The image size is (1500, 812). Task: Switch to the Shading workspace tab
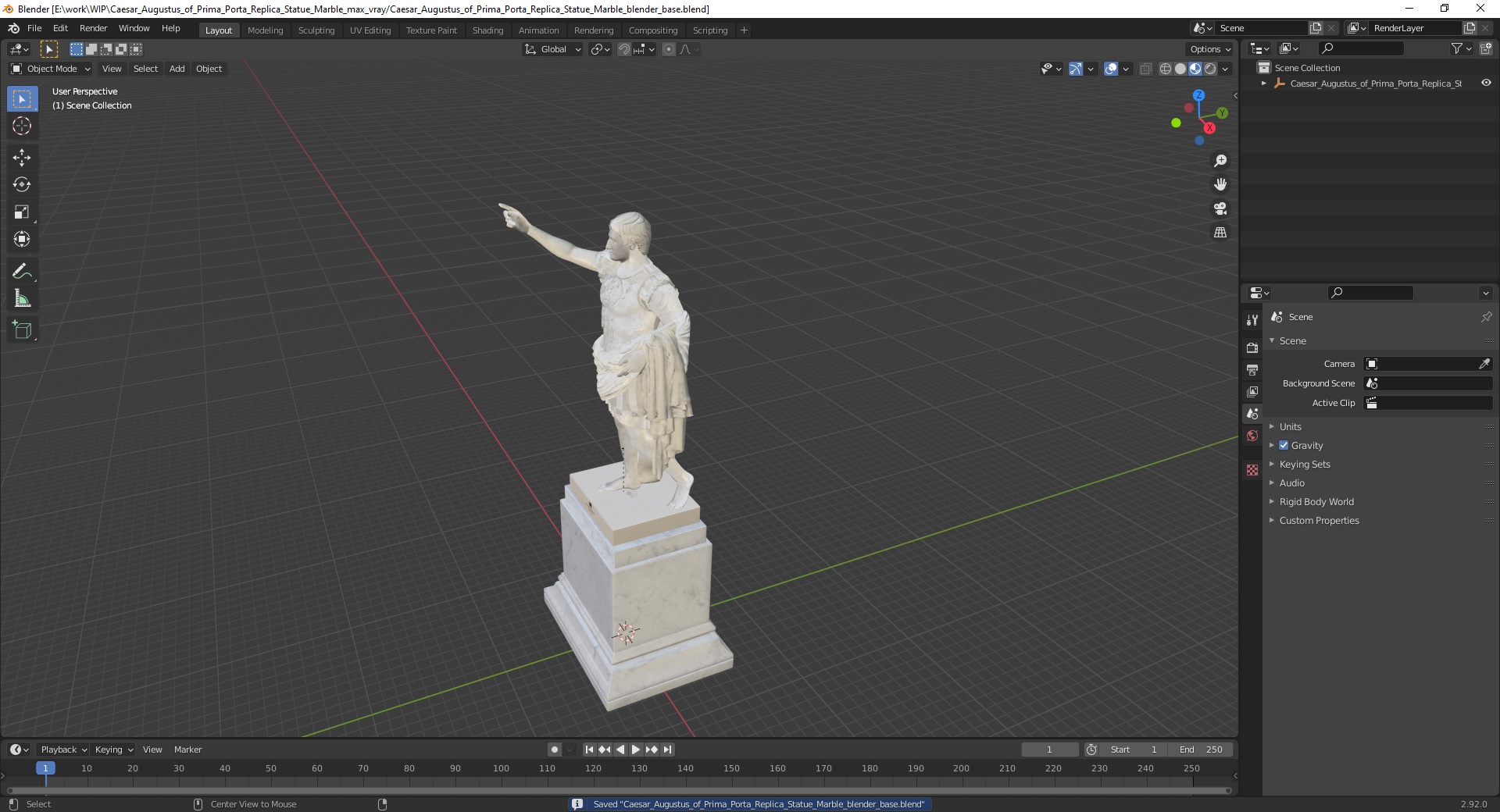pos(487,30)
